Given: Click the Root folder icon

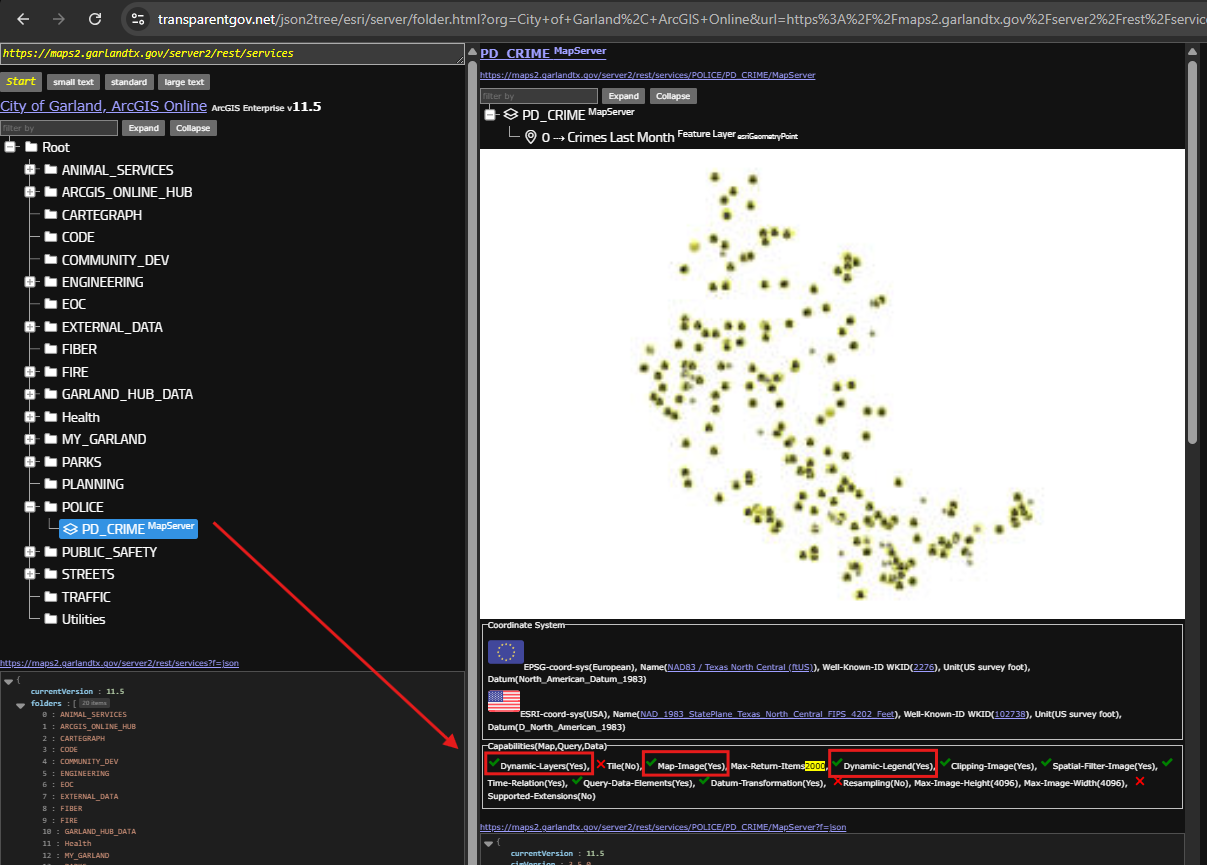Looking at the screenshot, I should coord(31,148).
